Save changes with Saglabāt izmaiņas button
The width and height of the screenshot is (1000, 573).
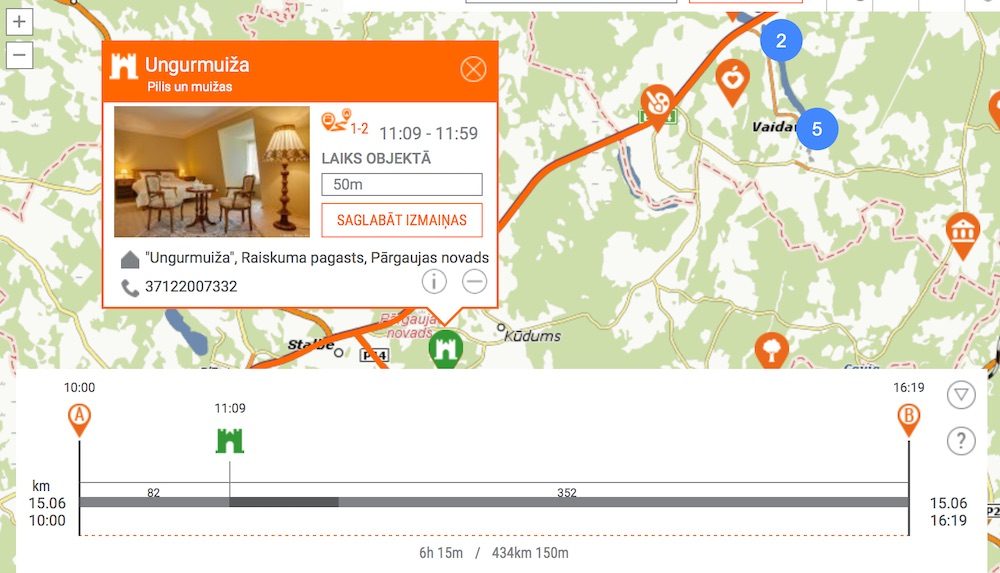(402, 220)
